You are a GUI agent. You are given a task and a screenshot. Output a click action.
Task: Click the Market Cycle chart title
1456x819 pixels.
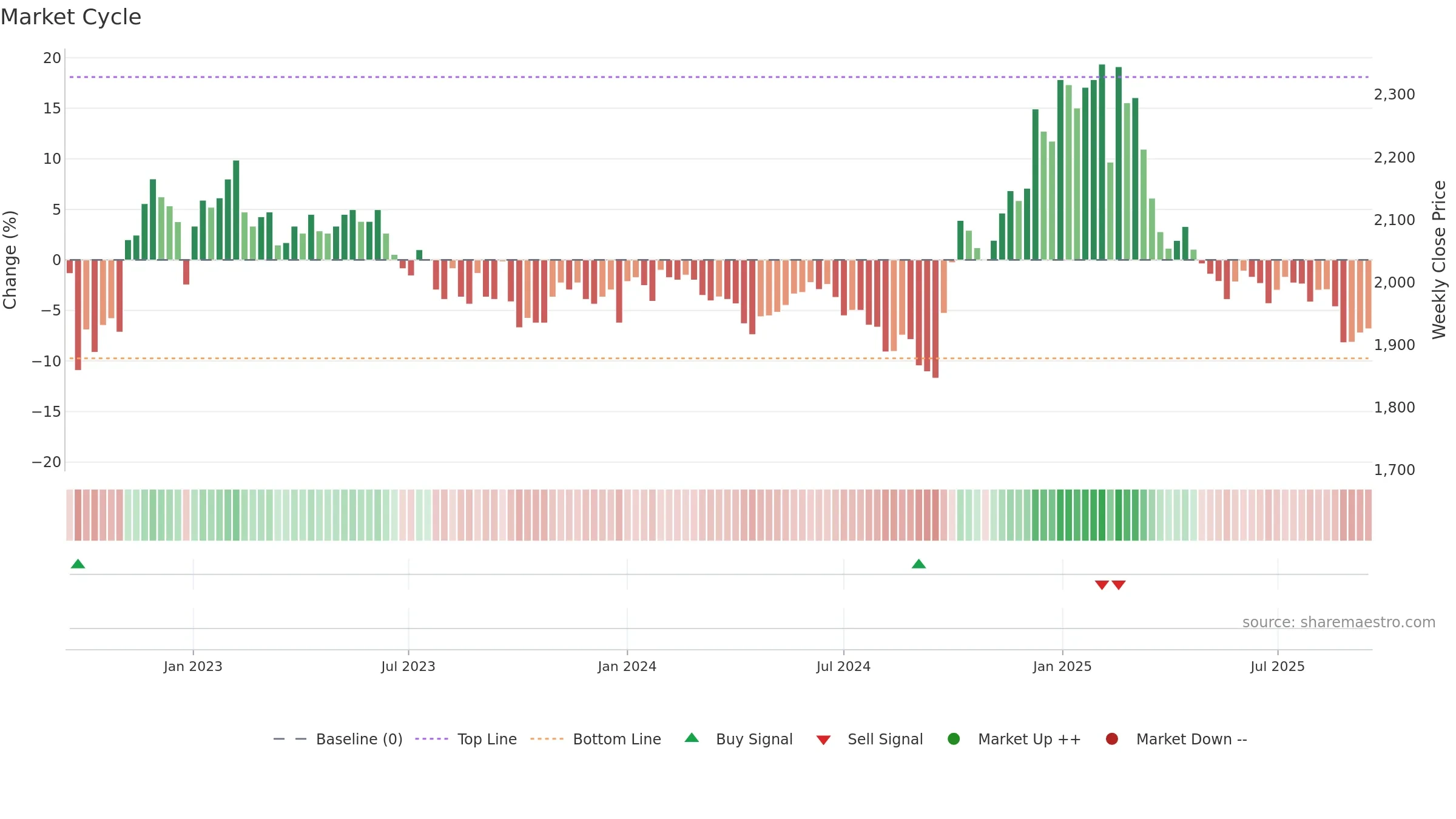[x=71, y=17]
